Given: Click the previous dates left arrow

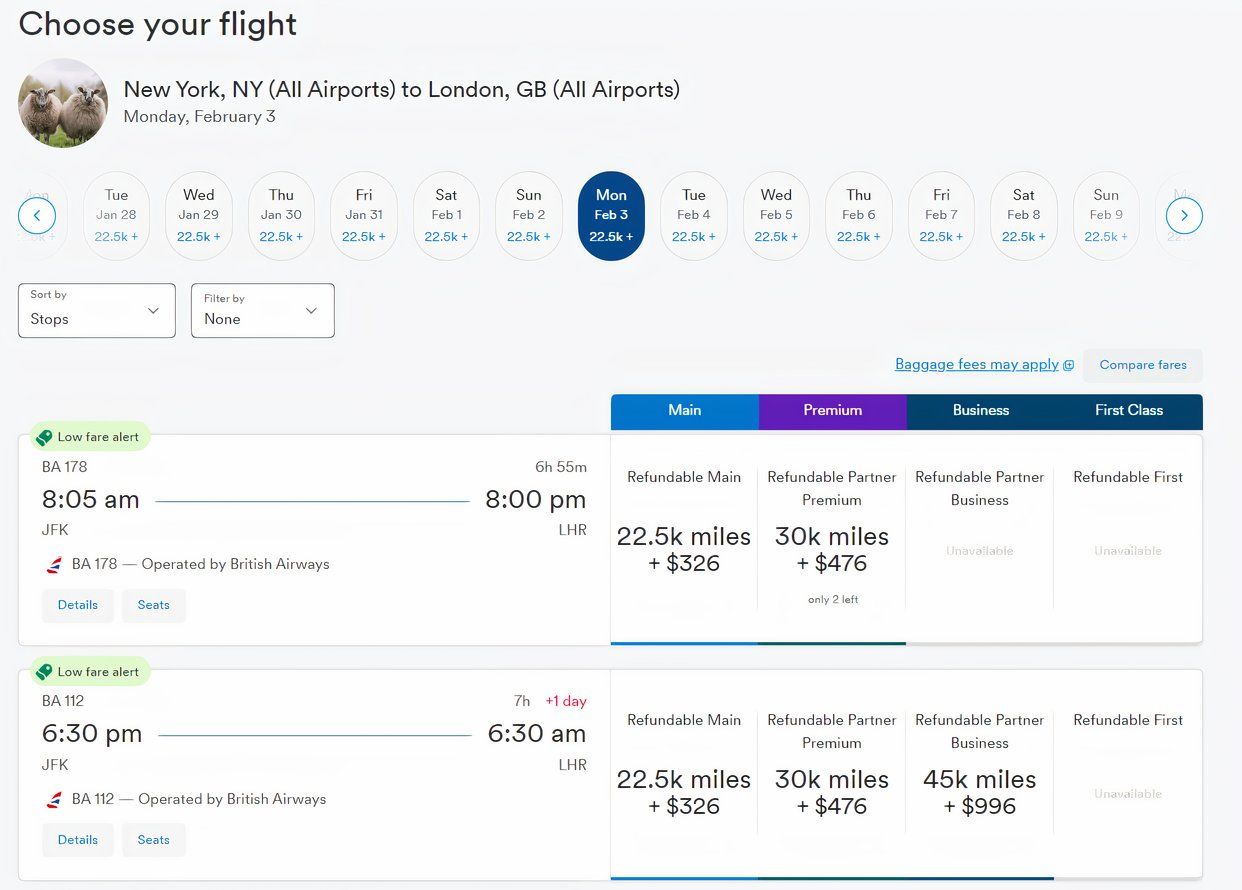Looking at the screenshot, I should tap(37, 215).
